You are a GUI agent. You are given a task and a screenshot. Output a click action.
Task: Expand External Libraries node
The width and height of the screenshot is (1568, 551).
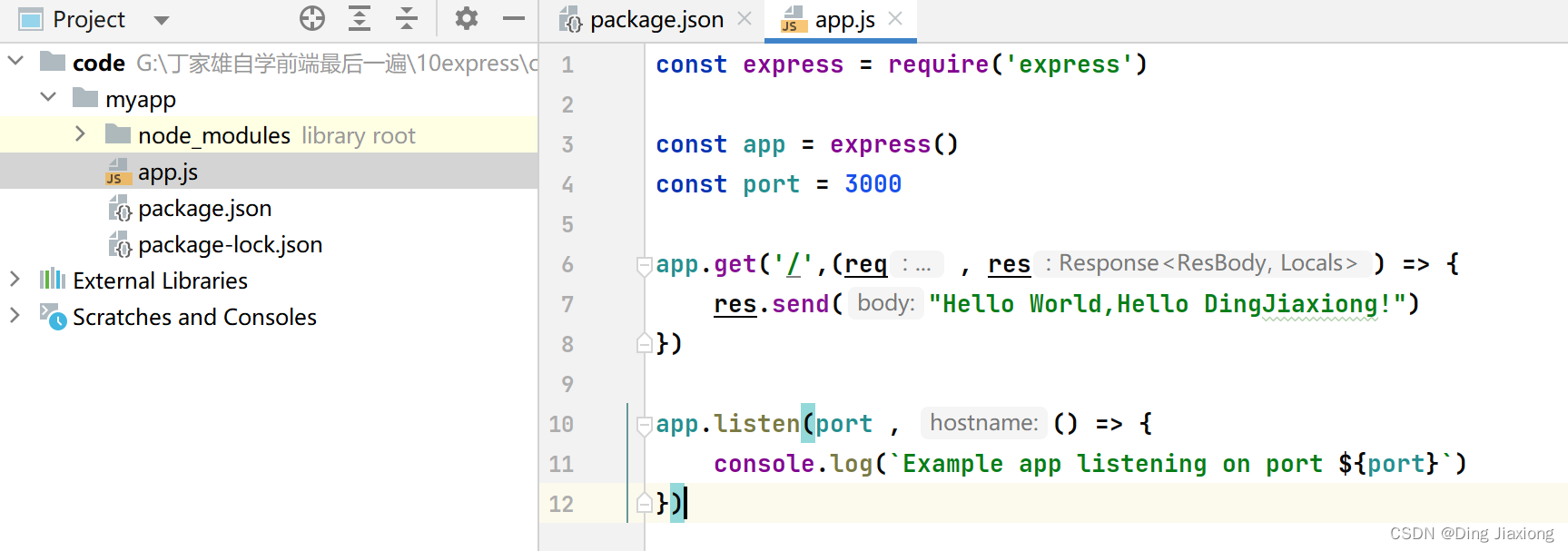pos(15,280)
